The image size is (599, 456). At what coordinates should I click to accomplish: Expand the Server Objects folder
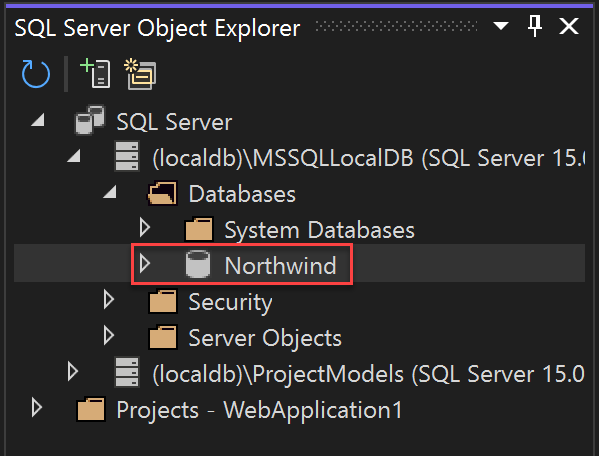coord(109,336)
